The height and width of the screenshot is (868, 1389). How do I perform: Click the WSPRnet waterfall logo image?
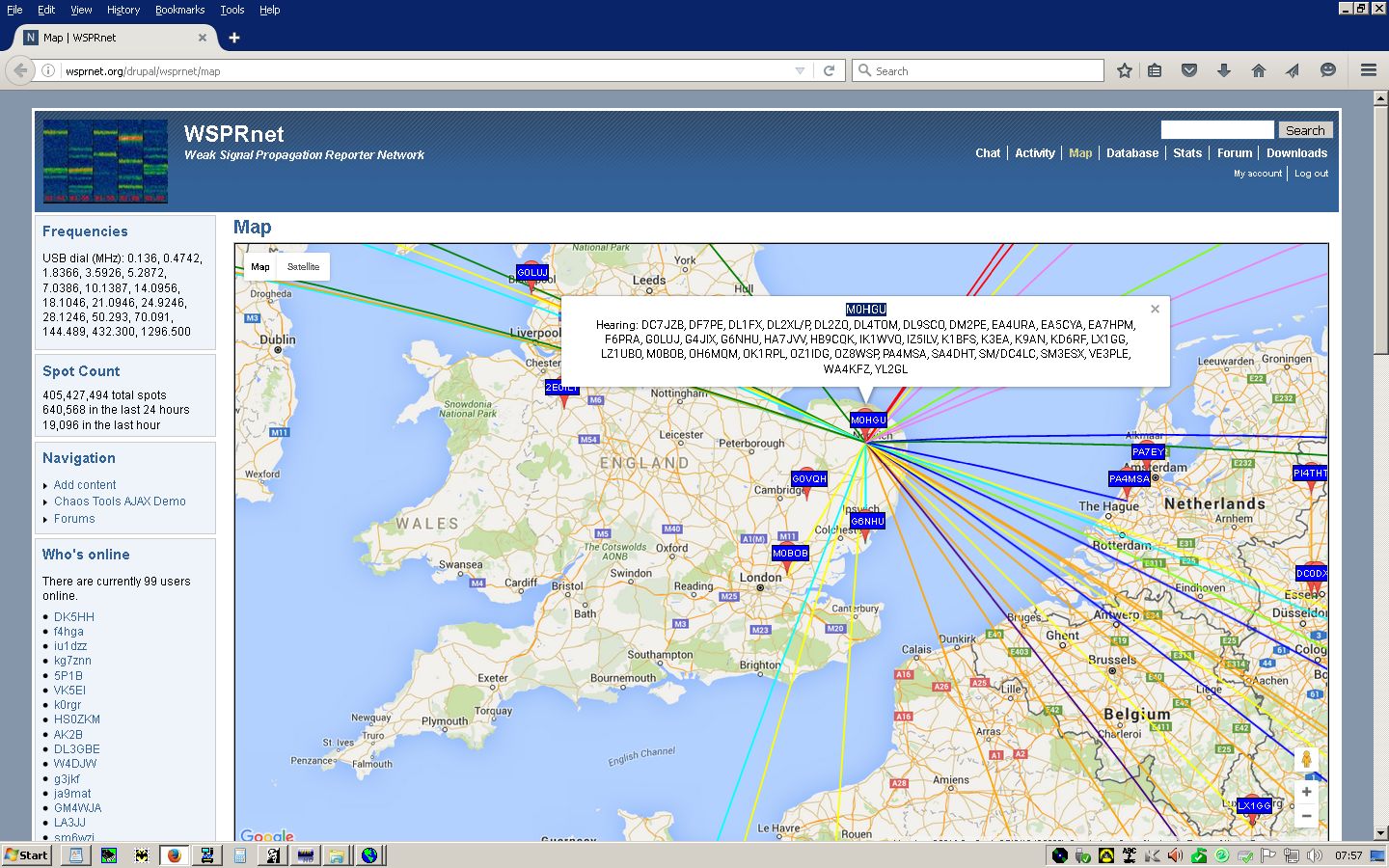pos(105,161)
